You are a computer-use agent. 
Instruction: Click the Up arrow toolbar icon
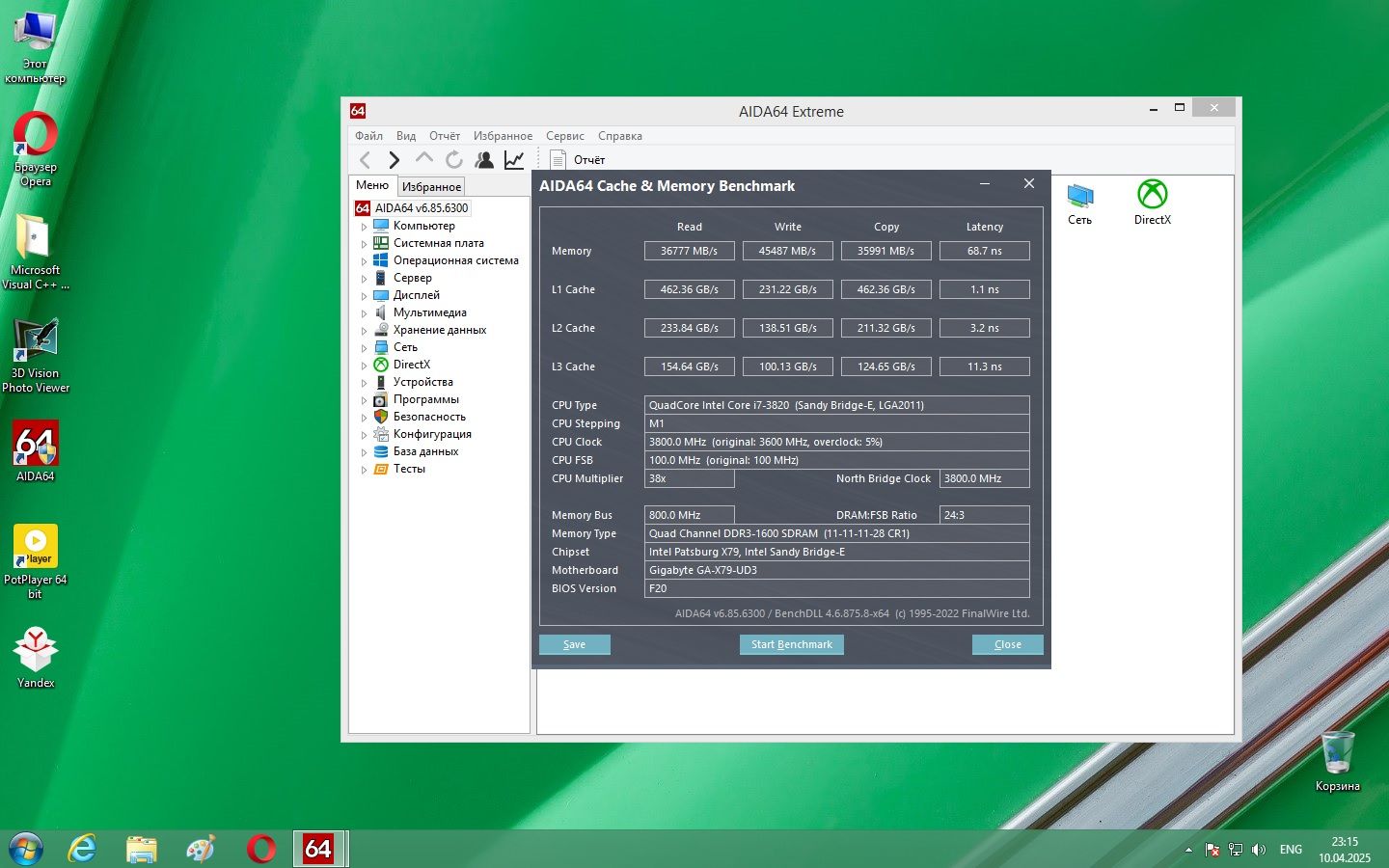[423, 158]
